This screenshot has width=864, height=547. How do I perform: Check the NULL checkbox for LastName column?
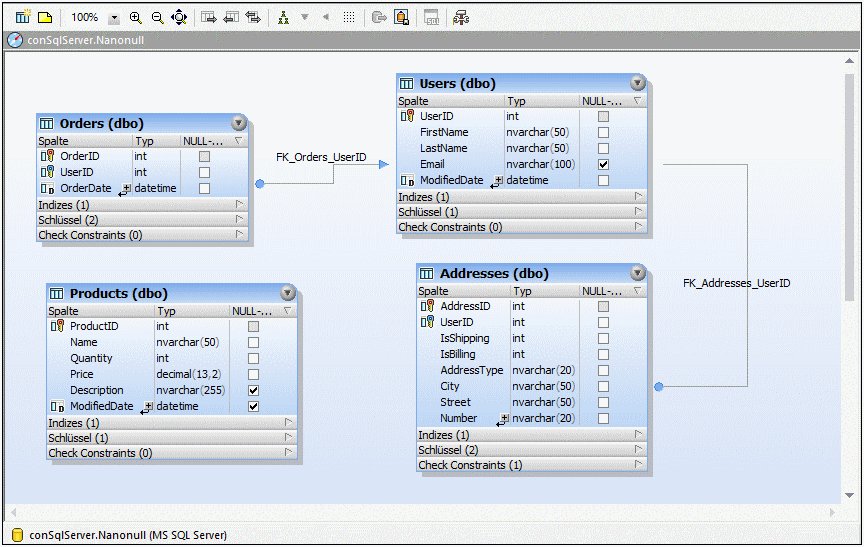tap(603, 148)
